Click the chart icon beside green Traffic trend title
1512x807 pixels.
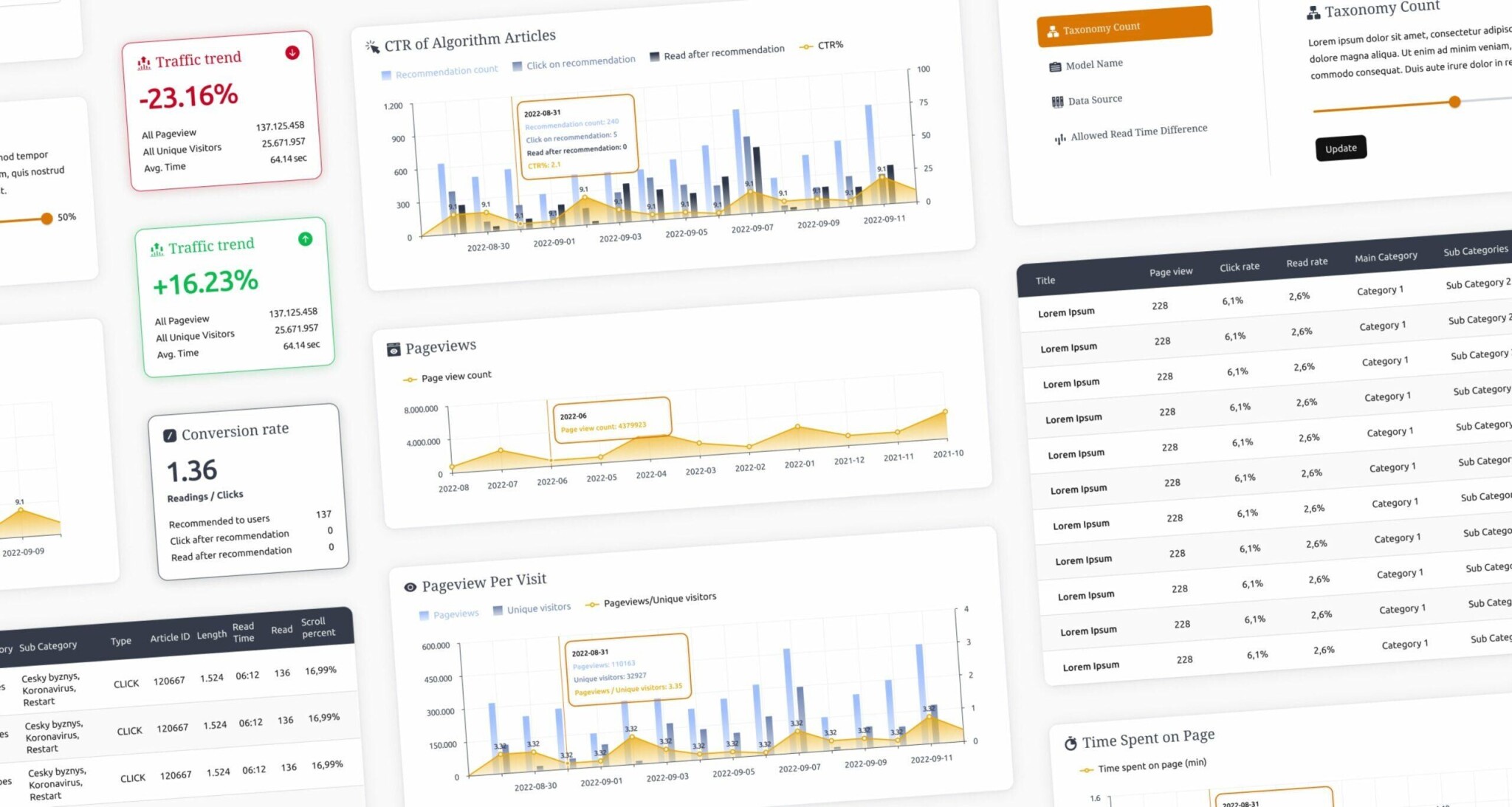pyautogui.click(x=157, y=250)
